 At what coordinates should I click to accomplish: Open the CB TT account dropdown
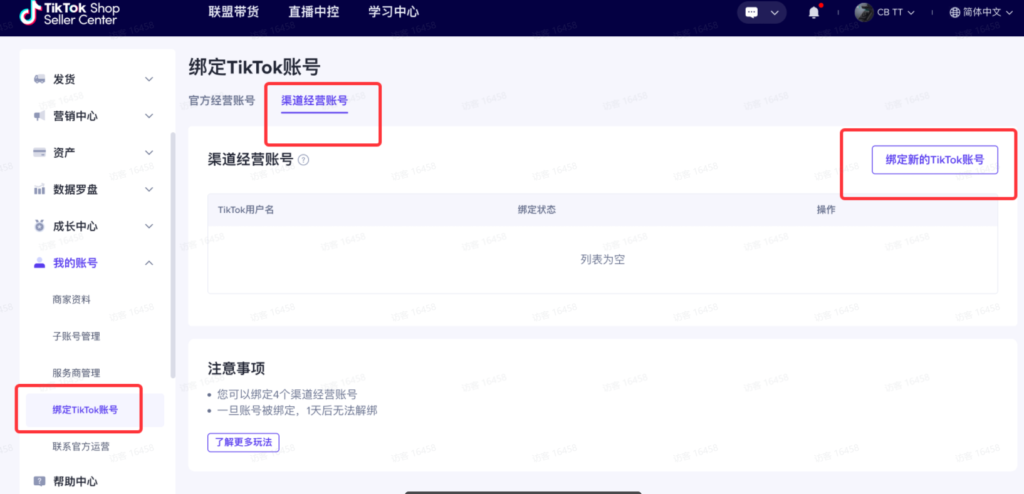tap(911, 12)
